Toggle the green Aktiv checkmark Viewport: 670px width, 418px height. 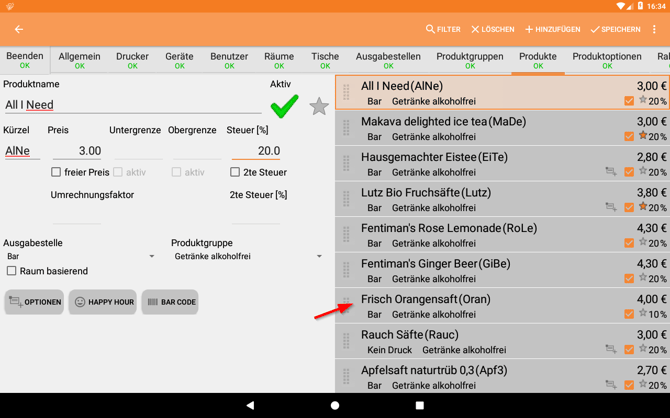click(284, 105)
